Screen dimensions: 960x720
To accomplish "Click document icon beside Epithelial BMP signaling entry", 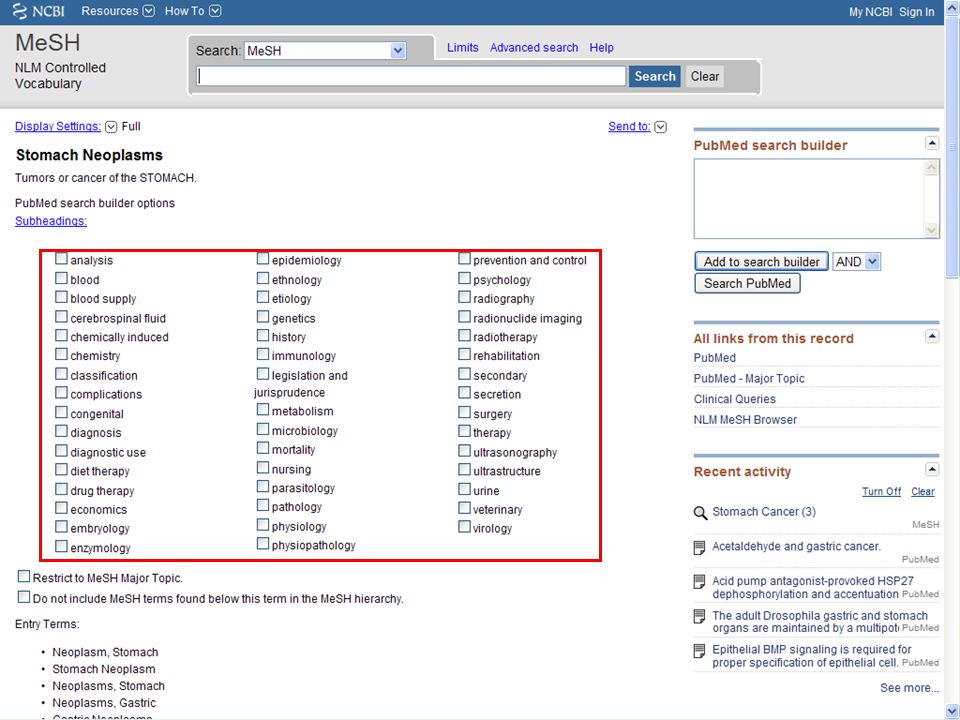I will [699, 651].
